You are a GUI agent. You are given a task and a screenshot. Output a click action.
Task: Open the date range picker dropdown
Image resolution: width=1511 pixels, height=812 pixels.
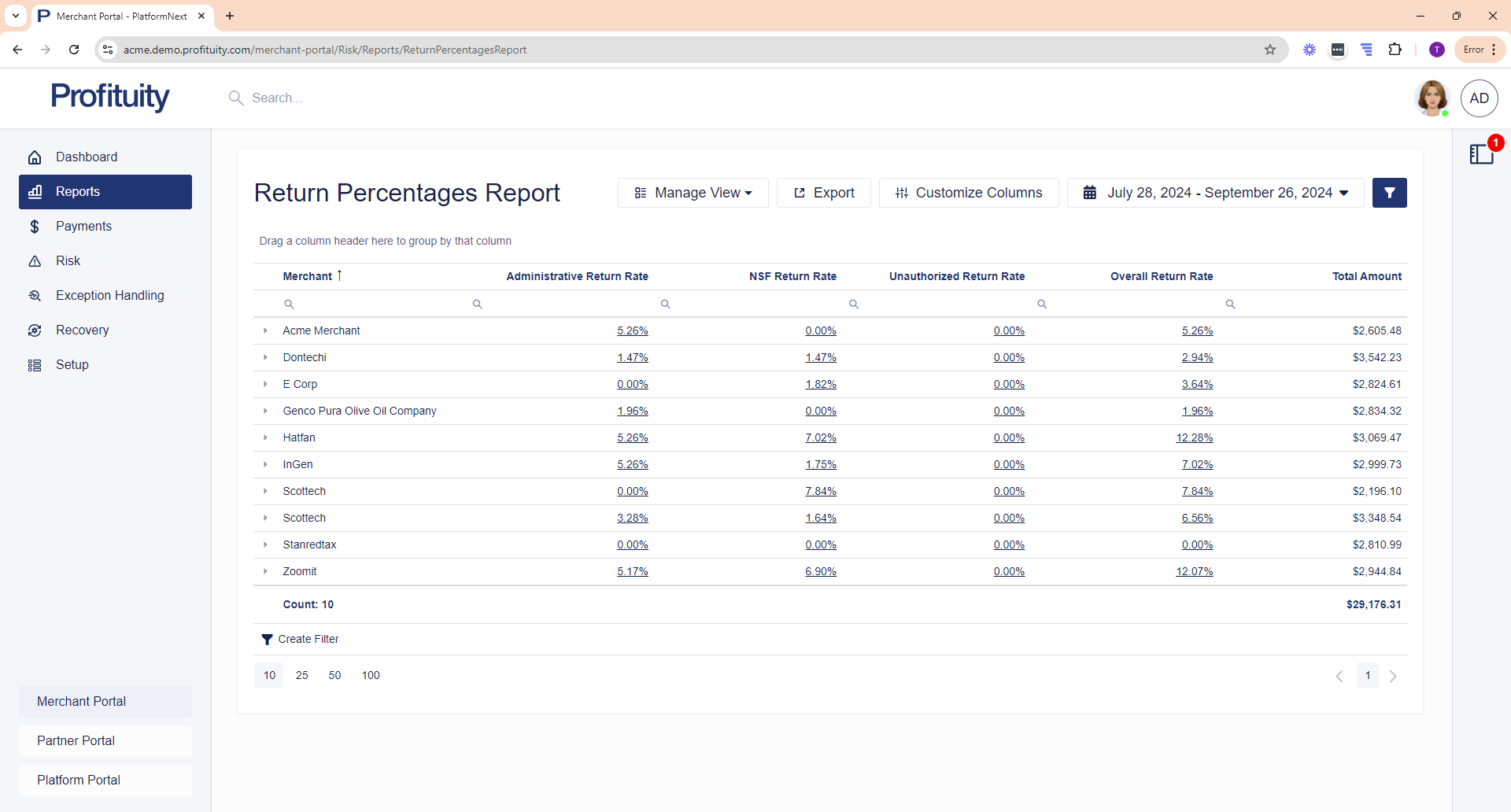tap(1215, 193)
